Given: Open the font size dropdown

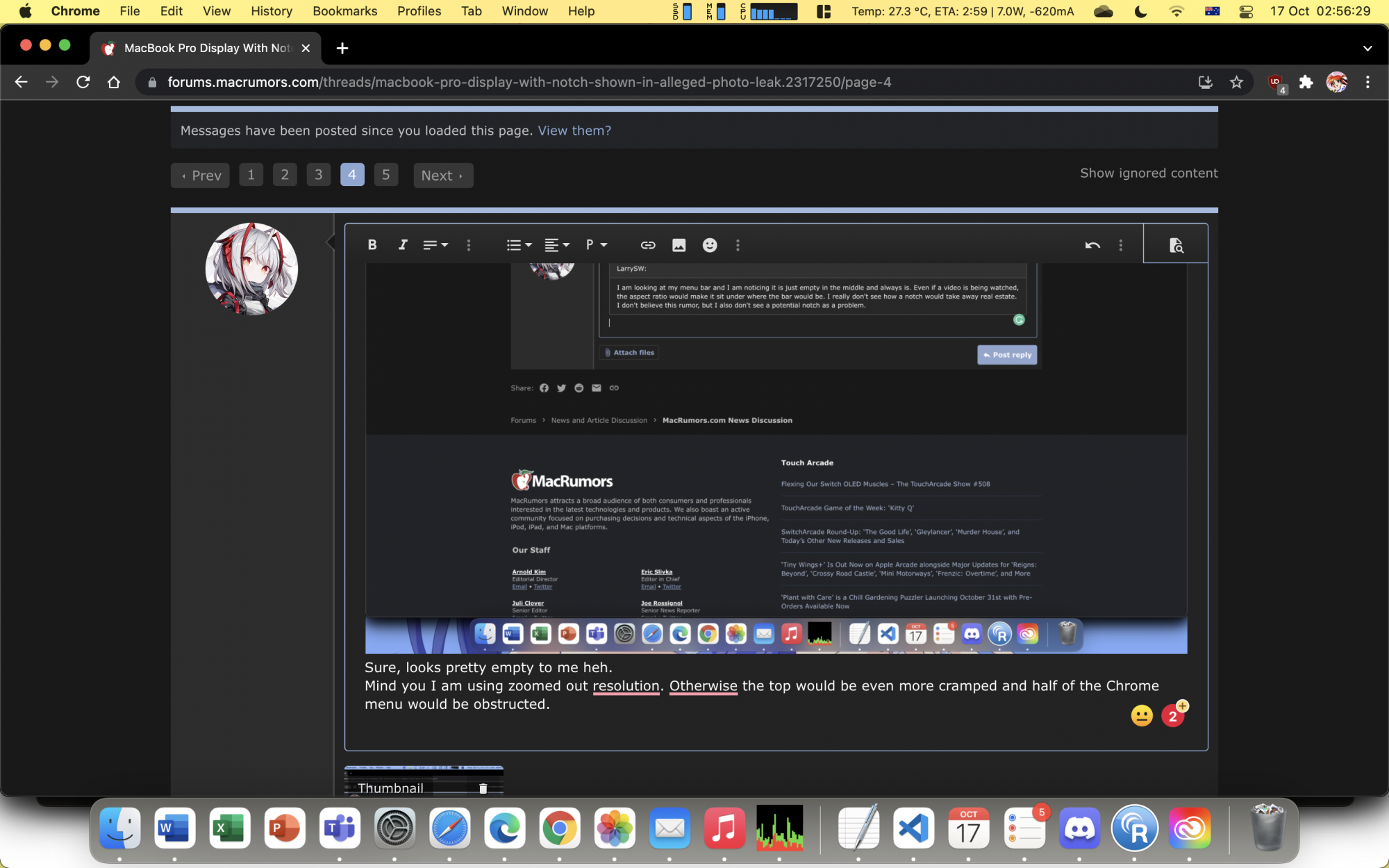Looking at the screenshot, I should pyautogui.click(x=435, y=244).
